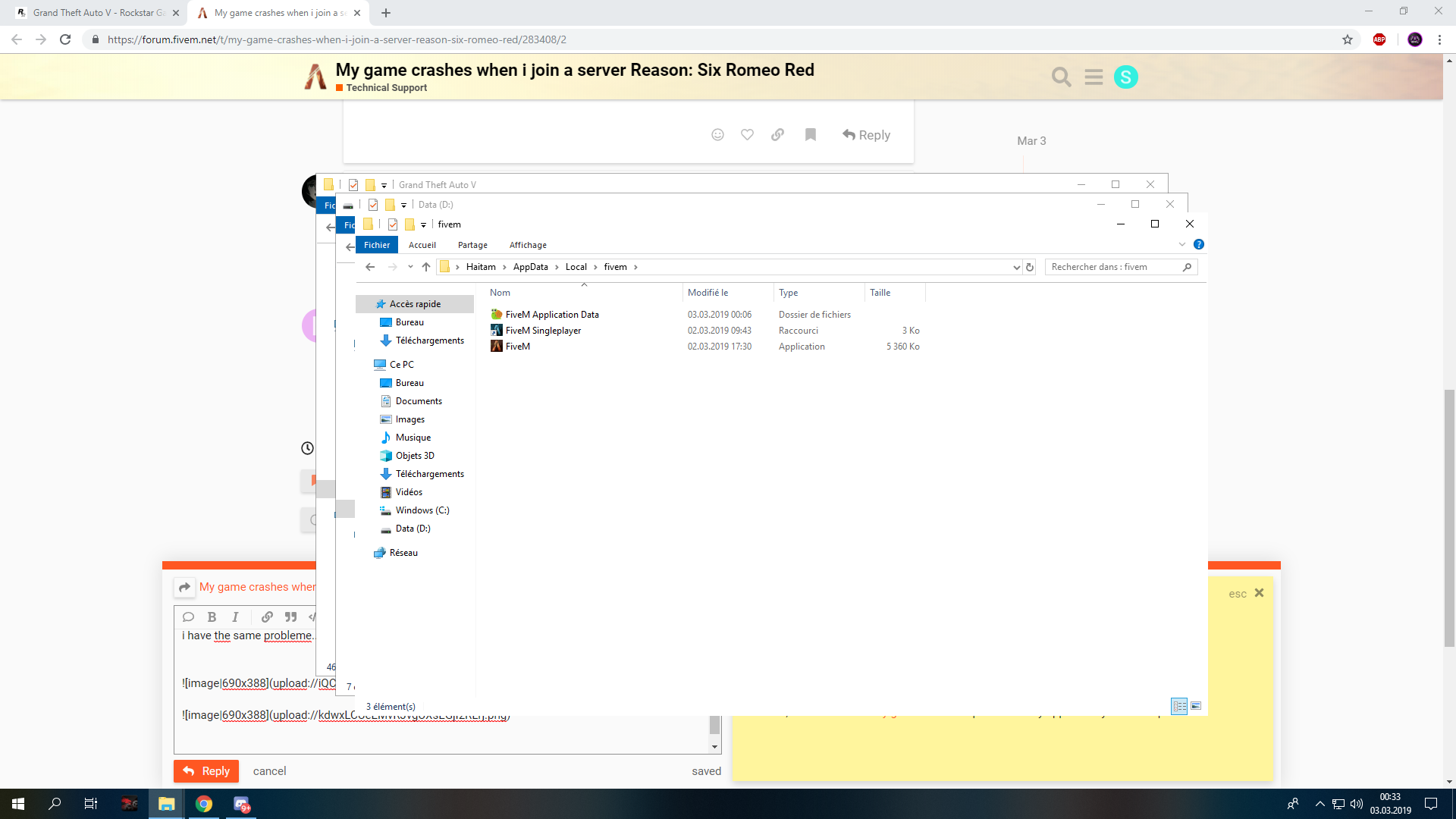
Task: Click quote whole post speech-bubble icon
Action: [x=189, y=617]
